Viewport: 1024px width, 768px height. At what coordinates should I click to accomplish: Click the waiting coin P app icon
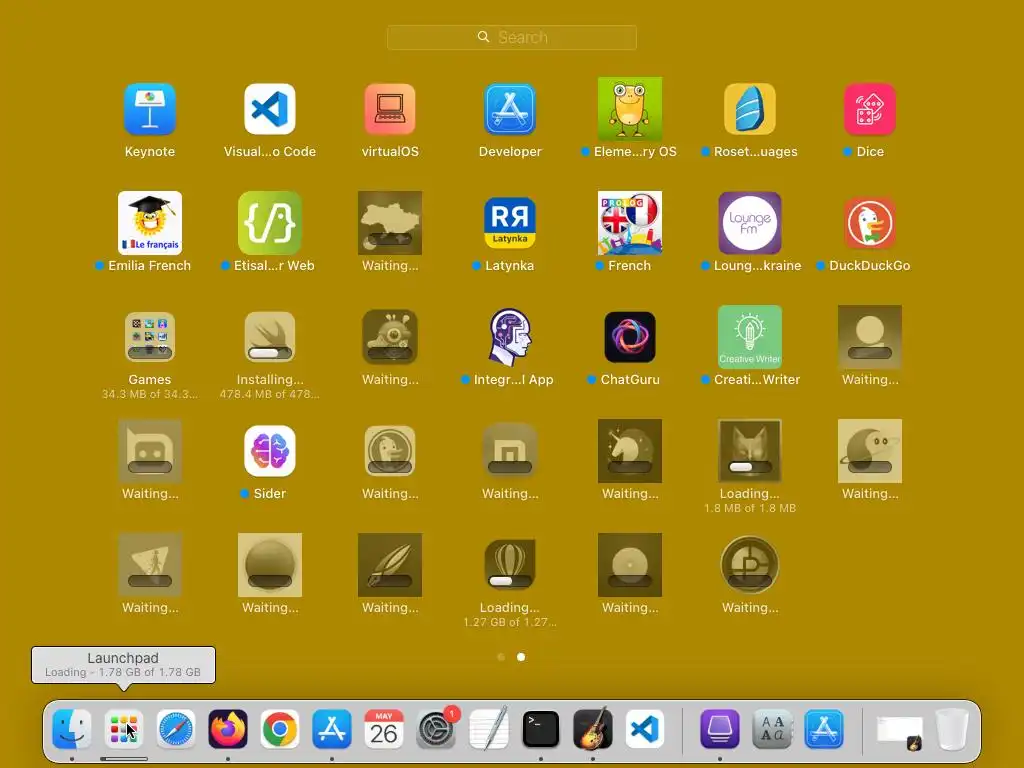(750, 565)
